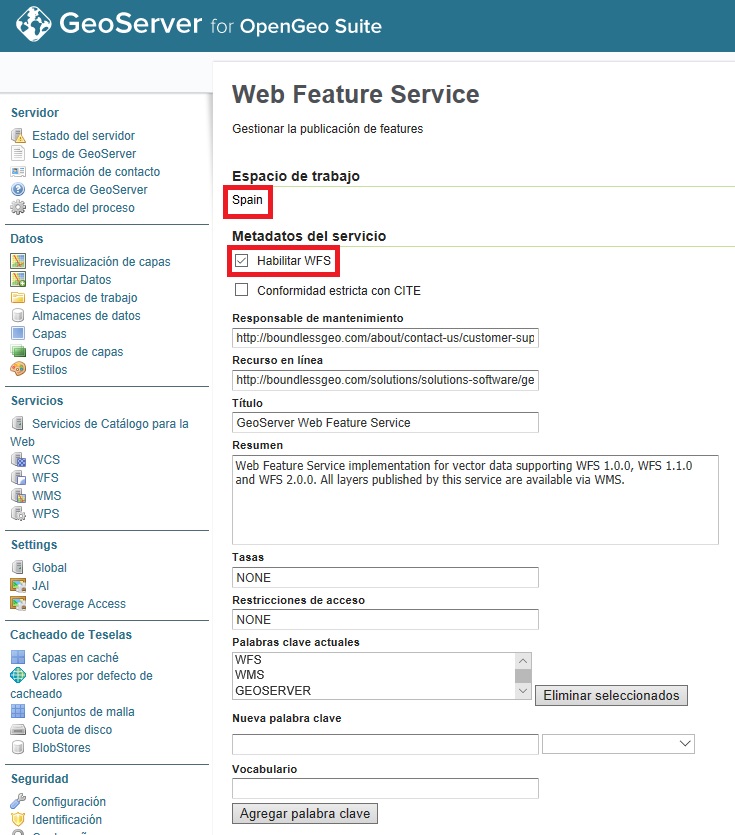This screenshot has height=835, width=735.
Task: Click the WMS service icon
Action: click(x=18, y=496)
